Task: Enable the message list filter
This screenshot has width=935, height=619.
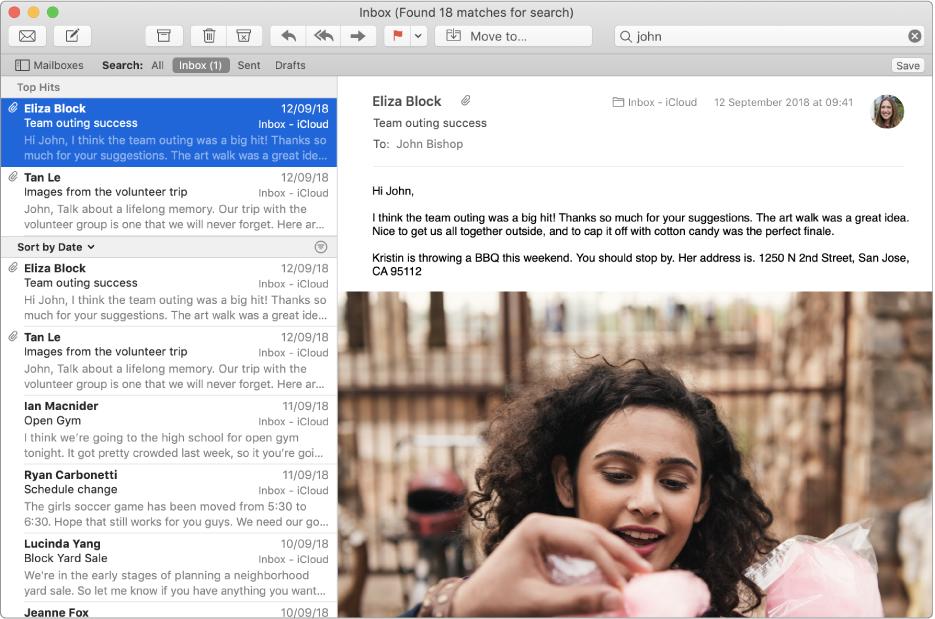Action: (x=321, y=247)
